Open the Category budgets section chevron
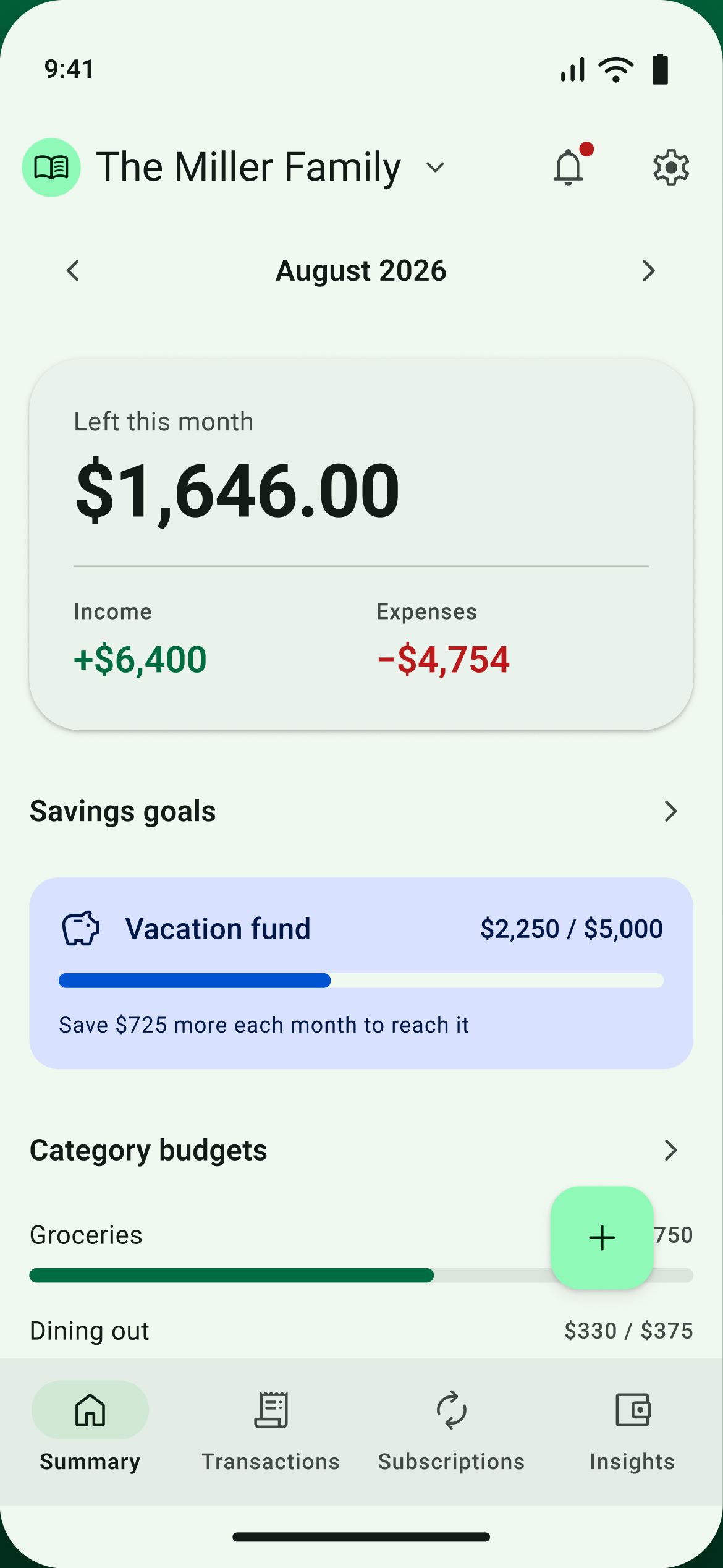The width and height of the screenshot is (723, 1568). [671, 1150]
